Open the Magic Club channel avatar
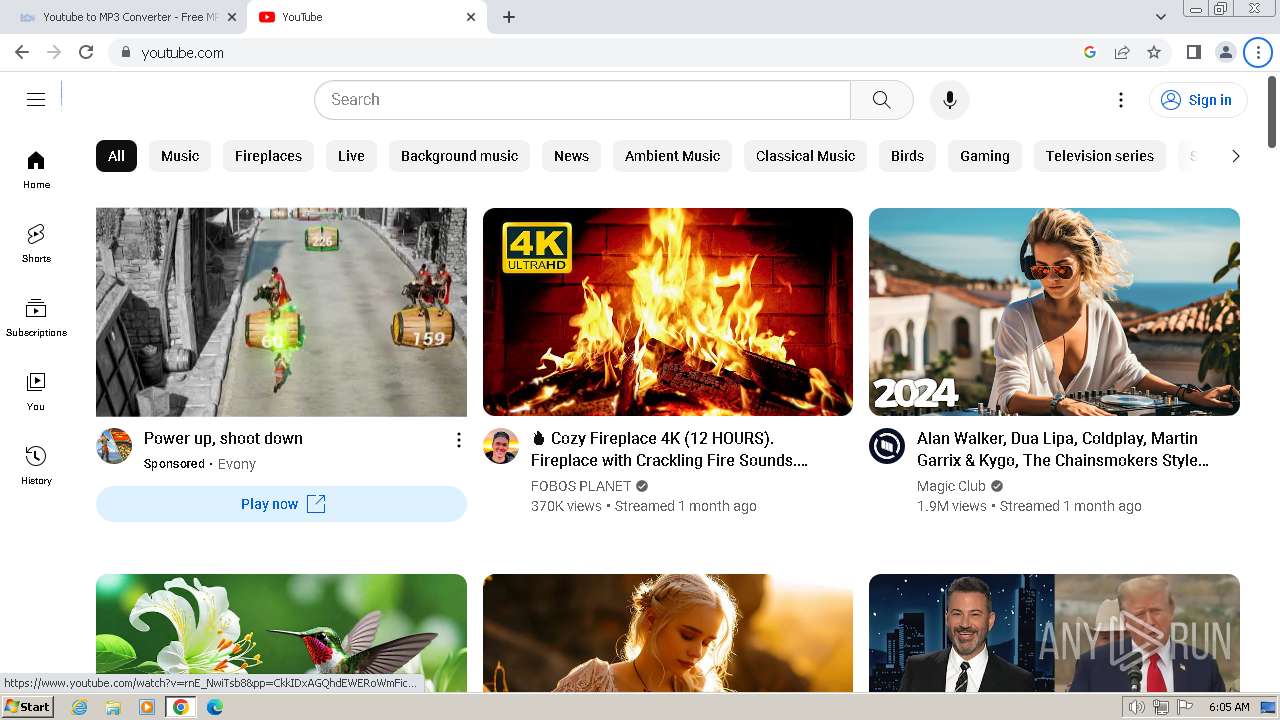Screen dimensions: 1280x720 tap(887, 446)
